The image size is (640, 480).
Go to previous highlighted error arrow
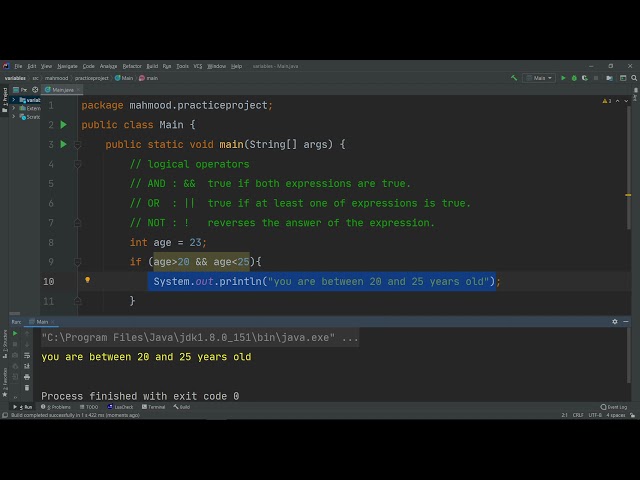point(618,101)
